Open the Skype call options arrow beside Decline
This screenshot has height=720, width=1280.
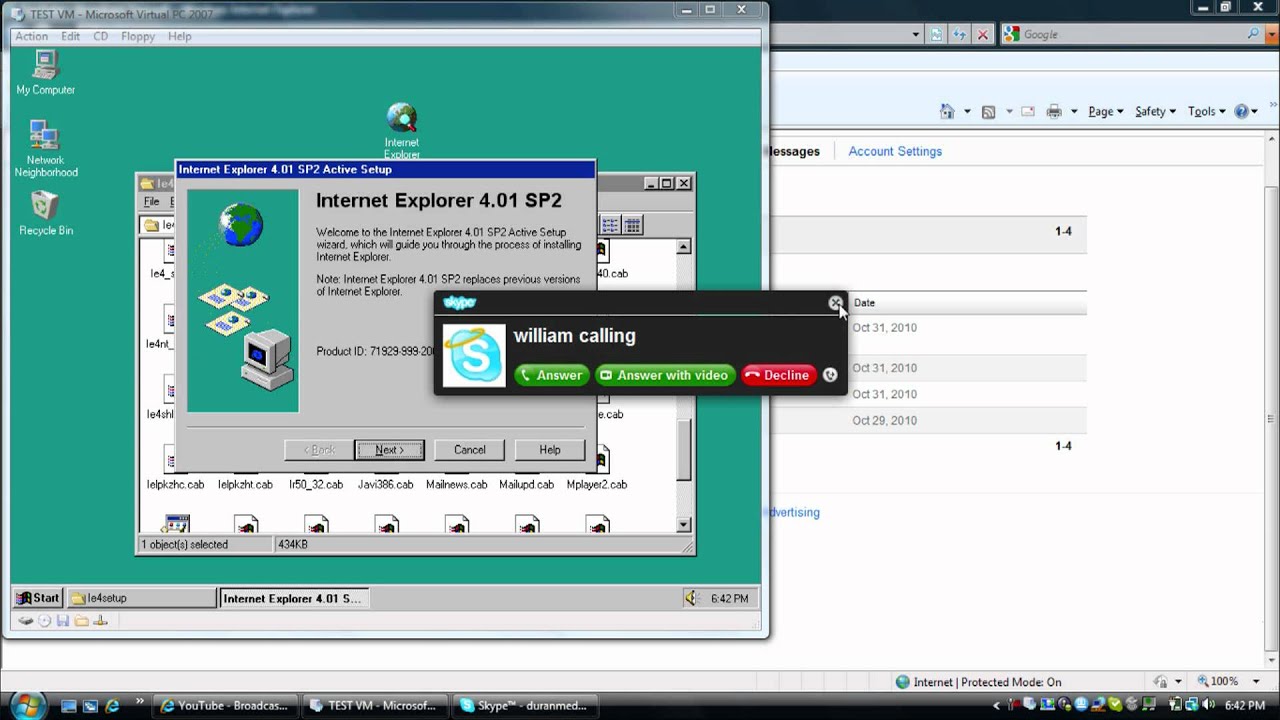point(830,375)
